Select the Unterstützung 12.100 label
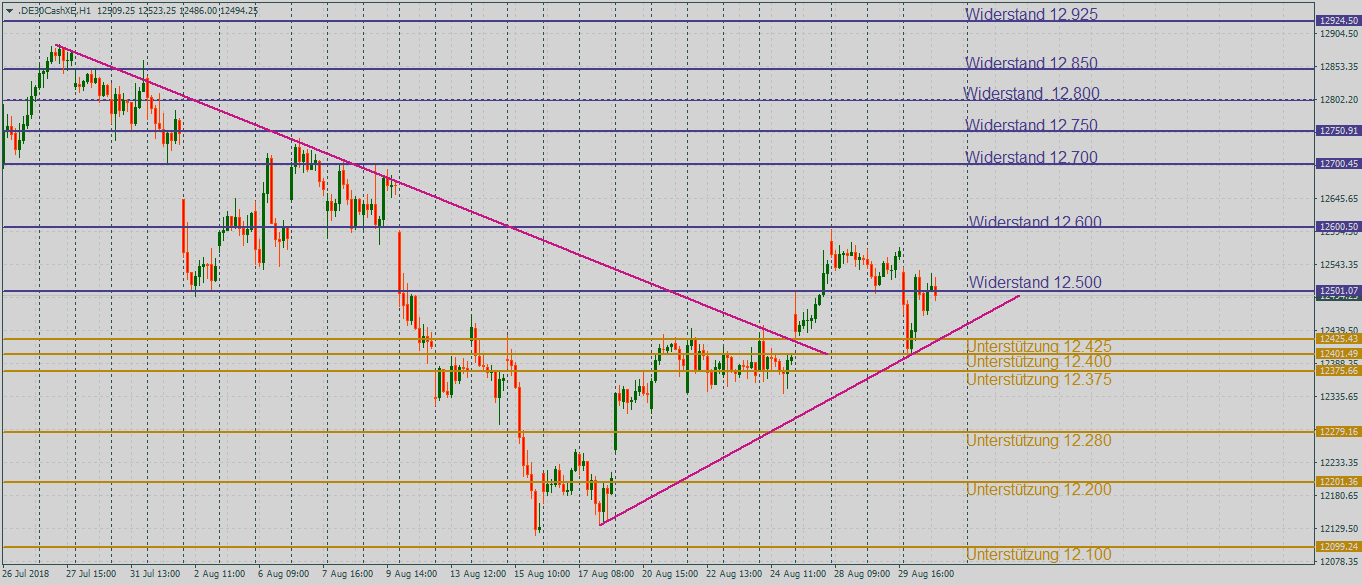The height and width of the screenshot is (585, 1362). pos(1039,554)
